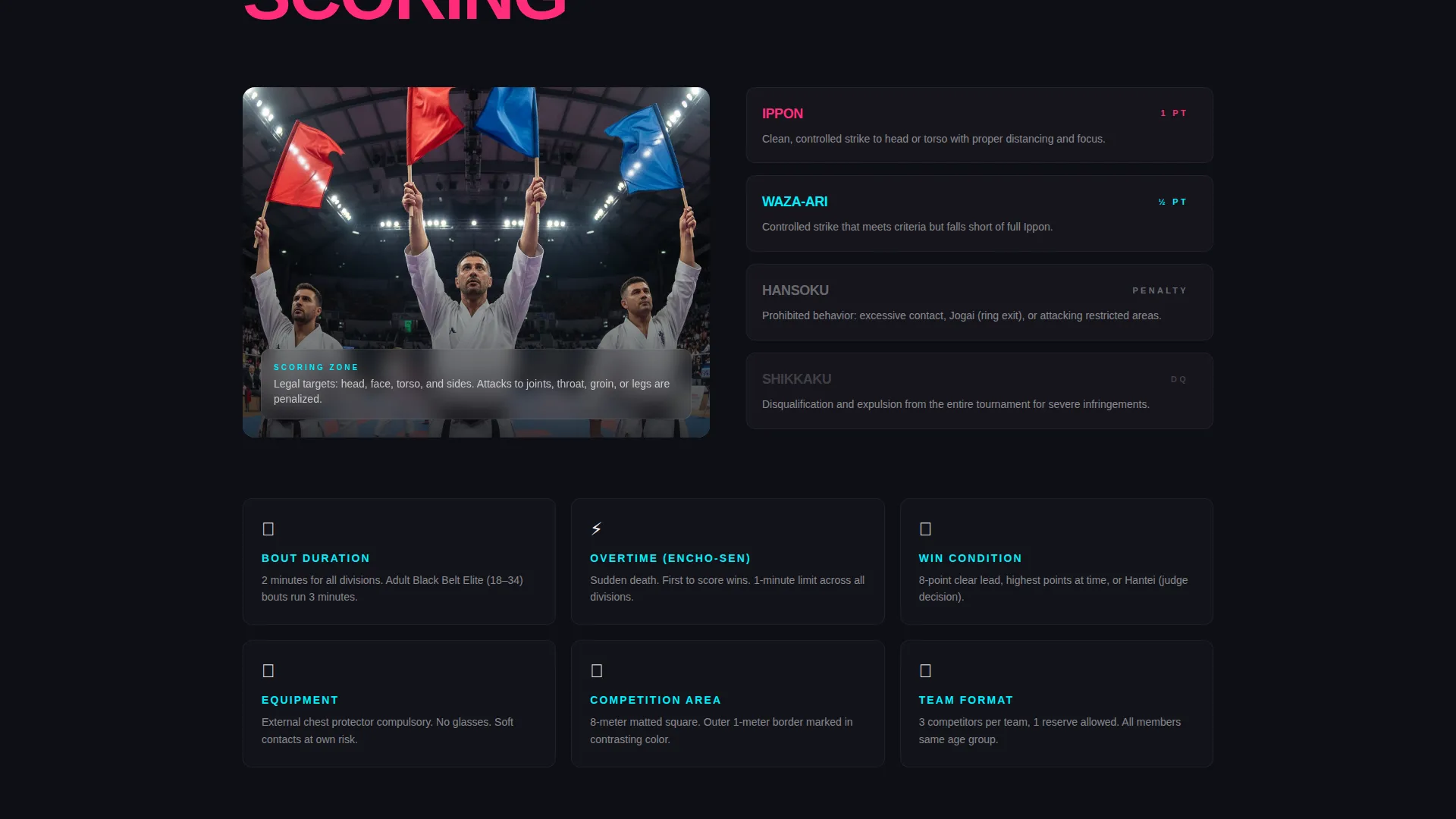
Task: Click '3 competitors per team' description
Action: click(x=1050, y=730)
